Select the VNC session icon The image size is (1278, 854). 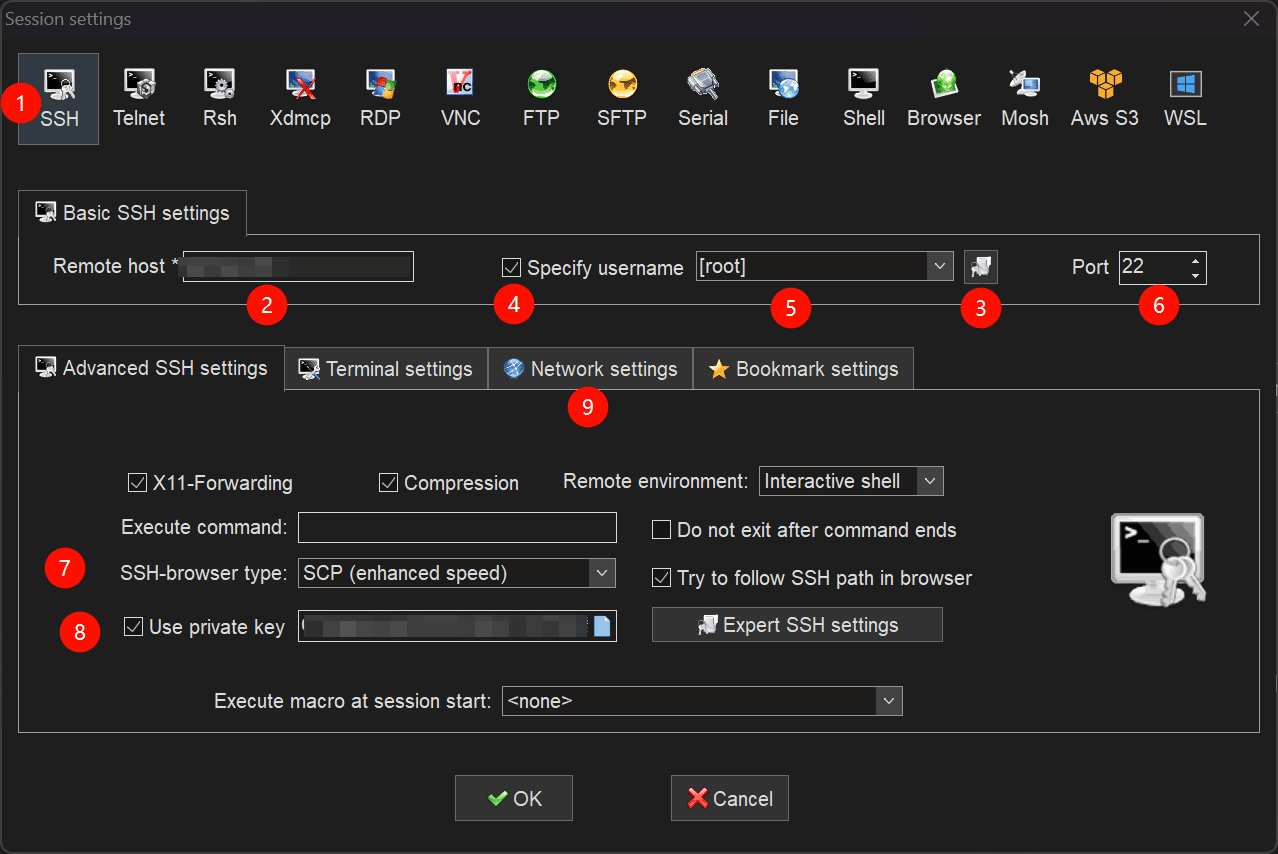[x=460, y=98]
